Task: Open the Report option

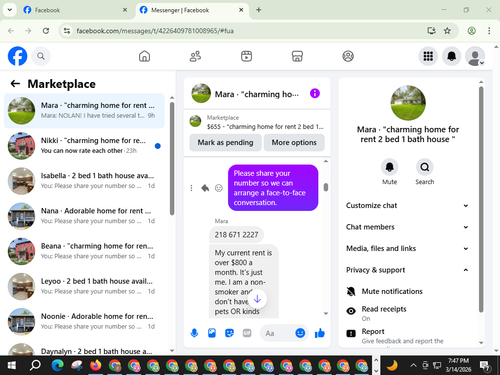Action: [407, 336]
